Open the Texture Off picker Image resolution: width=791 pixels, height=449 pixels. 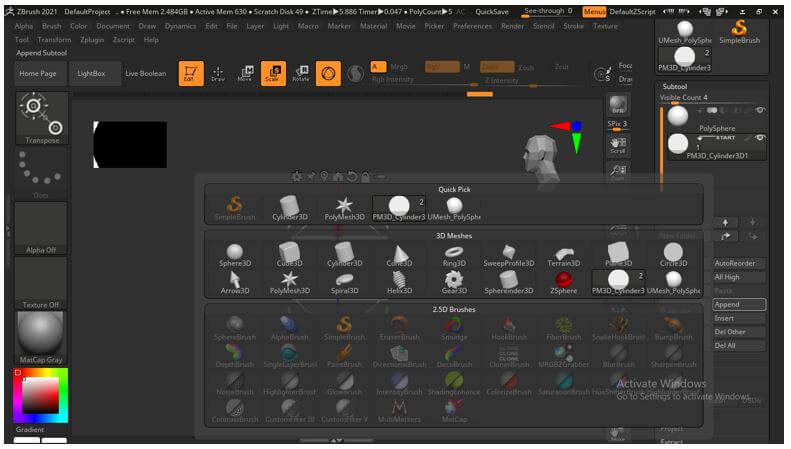41,283
